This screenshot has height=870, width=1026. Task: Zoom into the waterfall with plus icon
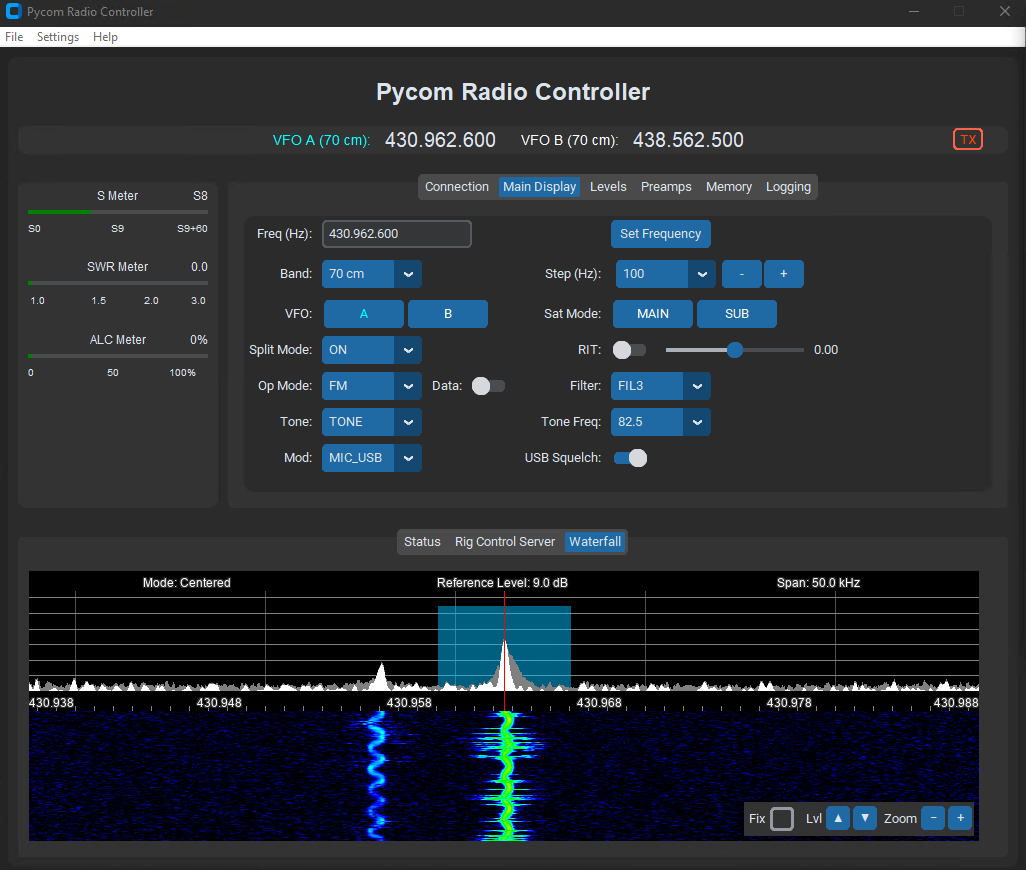[960, 817]
